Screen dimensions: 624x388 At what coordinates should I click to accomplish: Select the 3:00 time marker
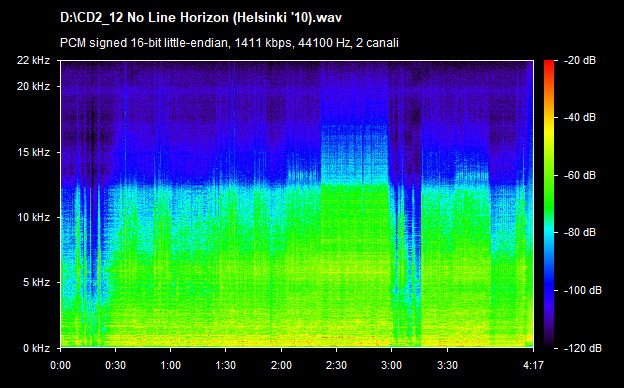(x=392, y=365)
